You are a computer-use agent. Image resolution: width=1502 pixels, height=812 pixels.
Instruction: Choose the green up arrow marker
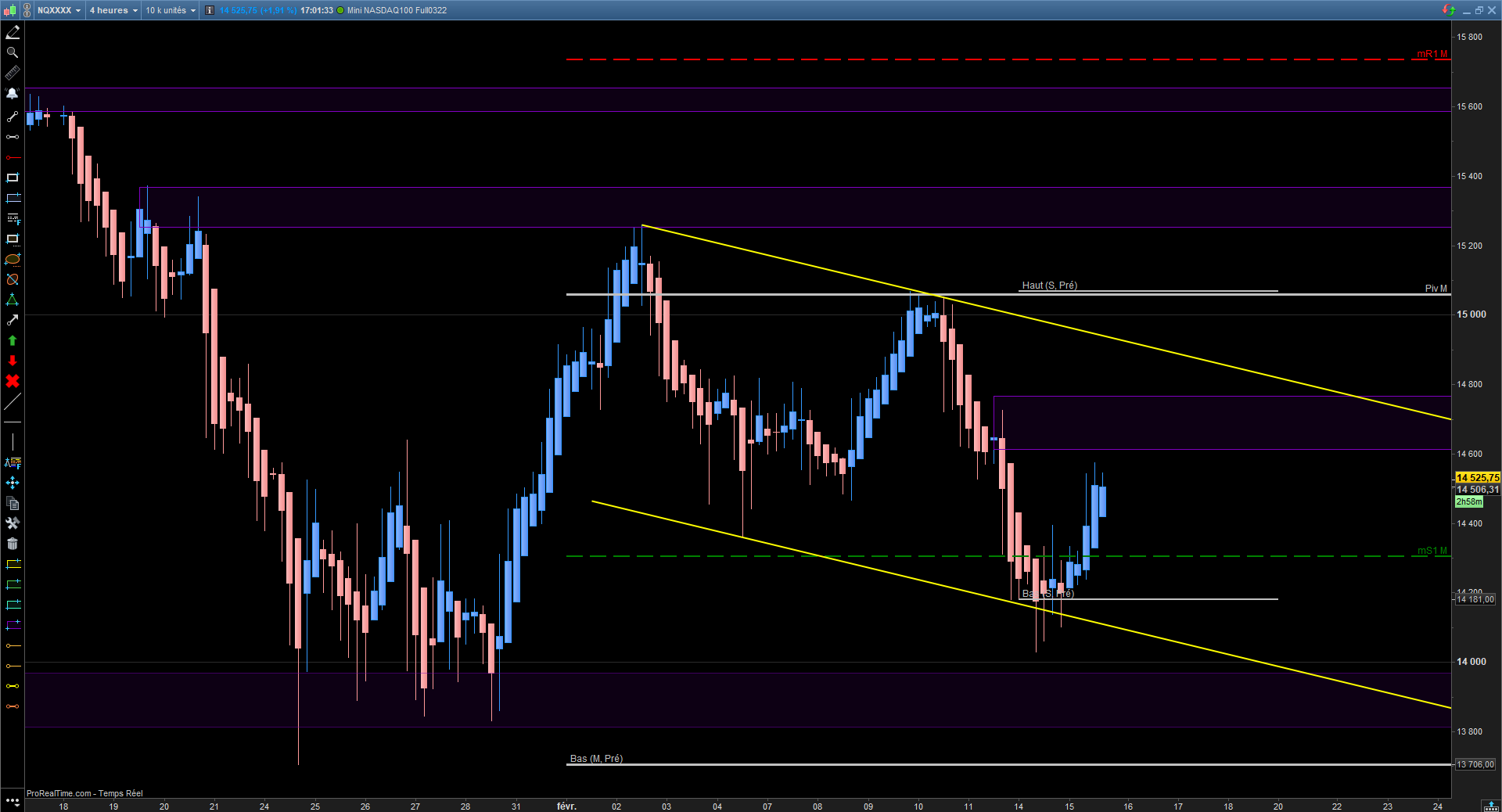13,340
